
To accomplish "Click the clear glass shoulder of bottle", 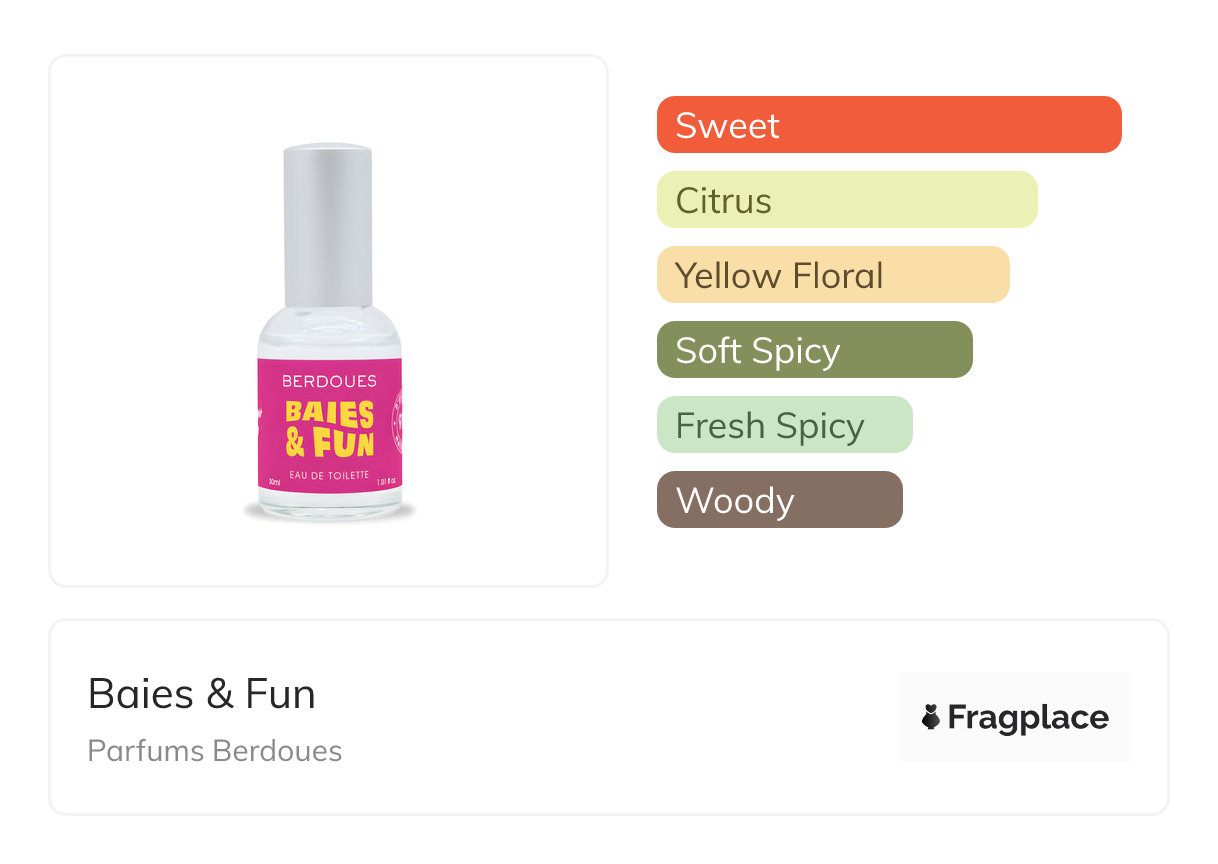I will point(328,332).
